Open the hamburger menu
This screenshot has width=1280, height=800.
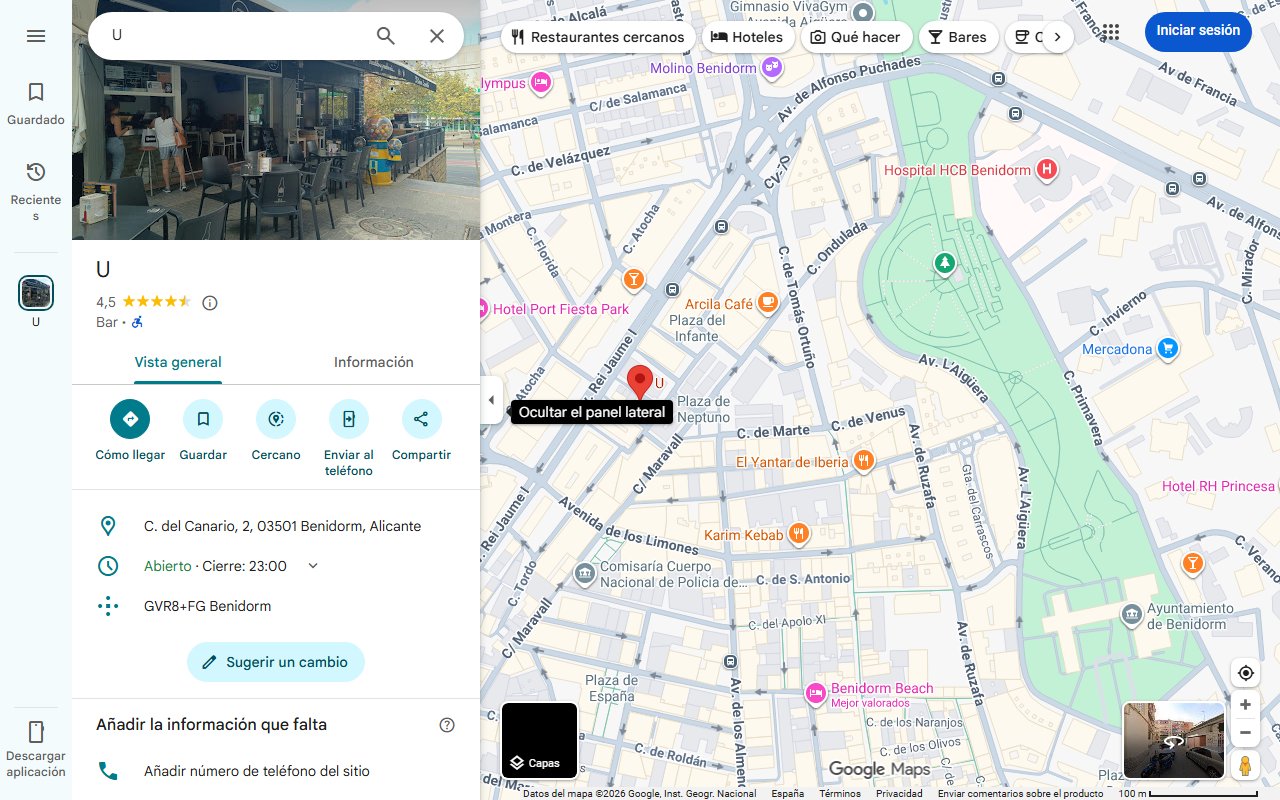(36, 36)
